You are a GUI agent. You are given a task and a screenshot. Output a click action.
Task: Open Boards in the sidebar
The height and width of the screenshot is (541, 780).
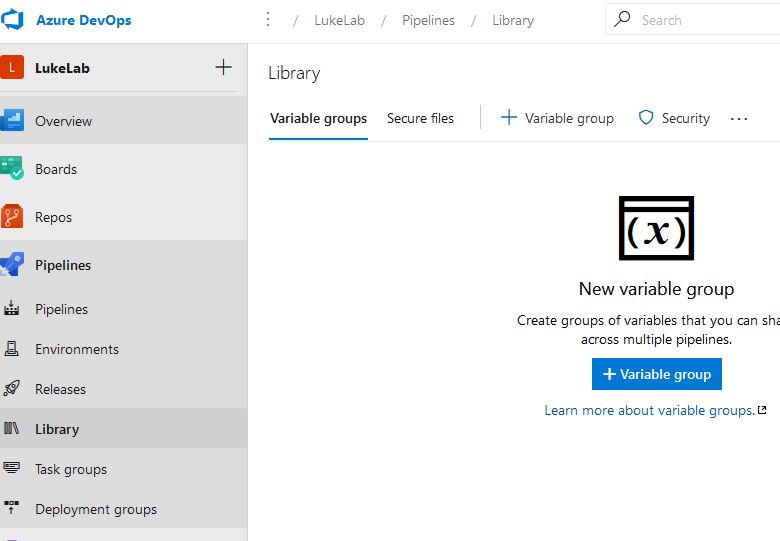(56, 169)
